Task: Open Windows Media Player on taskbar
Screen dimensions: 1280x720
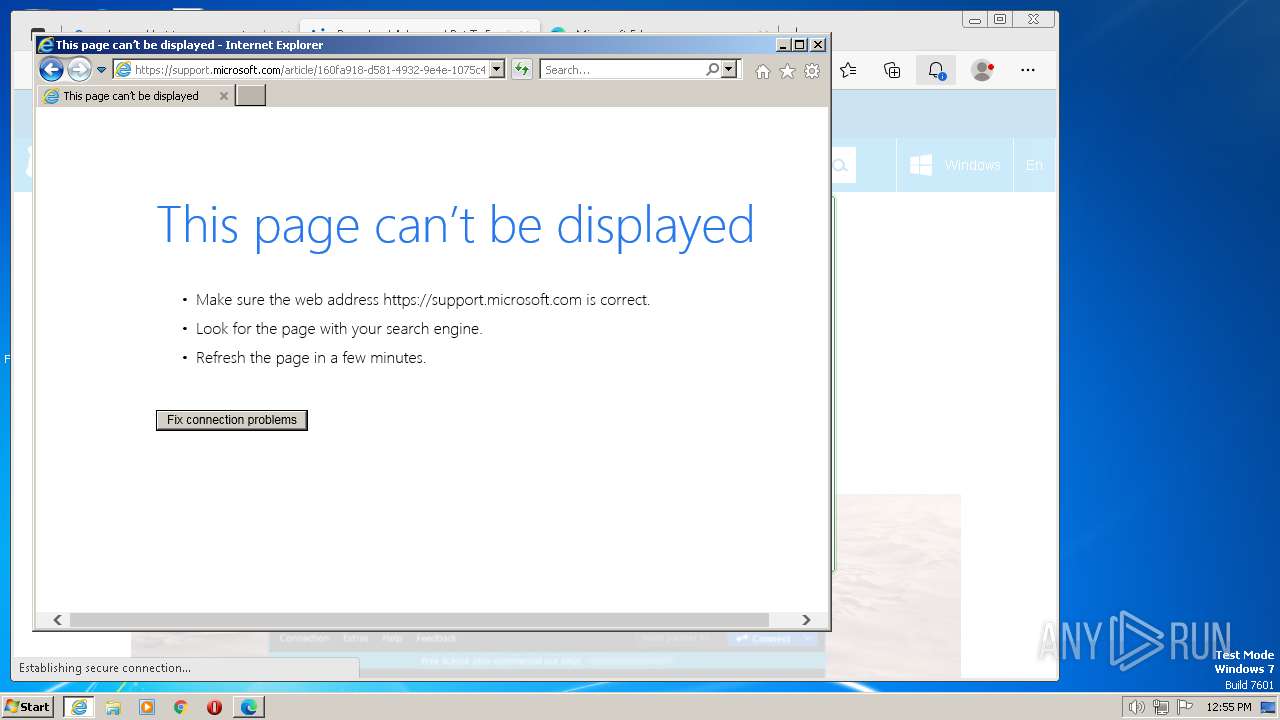Action: click(147, 707)
